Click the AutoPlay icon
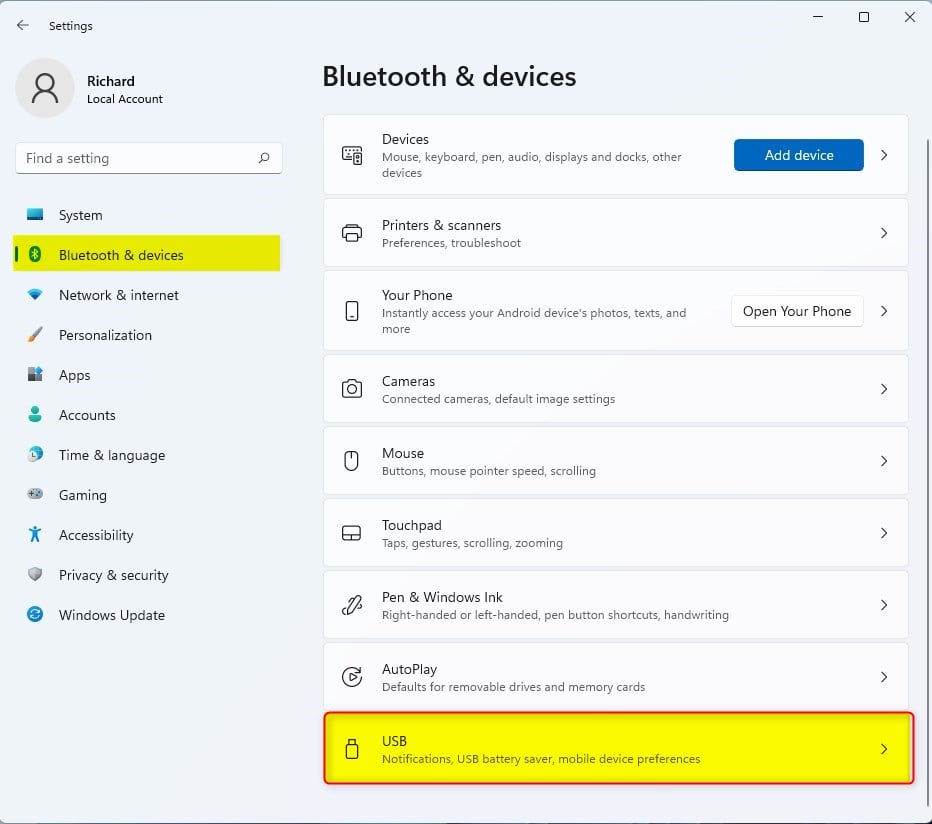This screenshot has width=932, height=824. 351,677
